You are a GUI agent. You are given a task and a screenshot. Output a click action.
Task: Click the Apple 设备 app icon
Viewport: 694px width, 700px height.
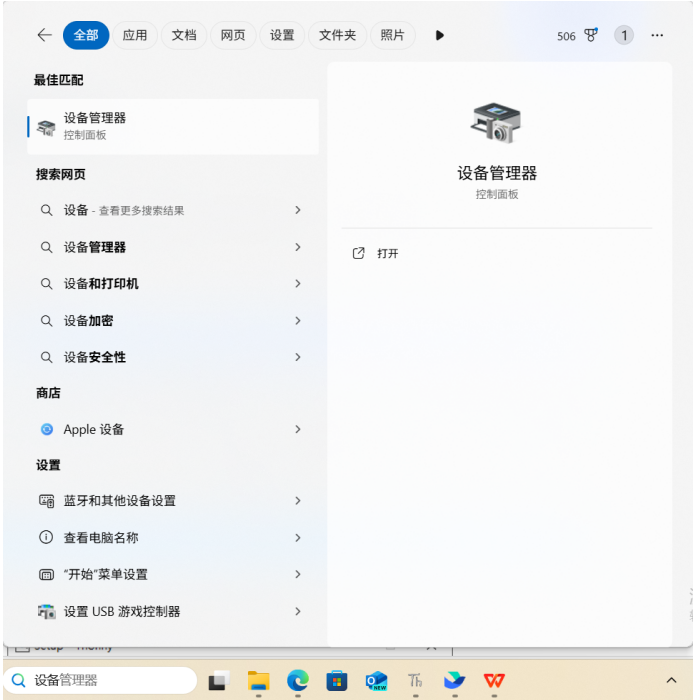coord(47,429)
